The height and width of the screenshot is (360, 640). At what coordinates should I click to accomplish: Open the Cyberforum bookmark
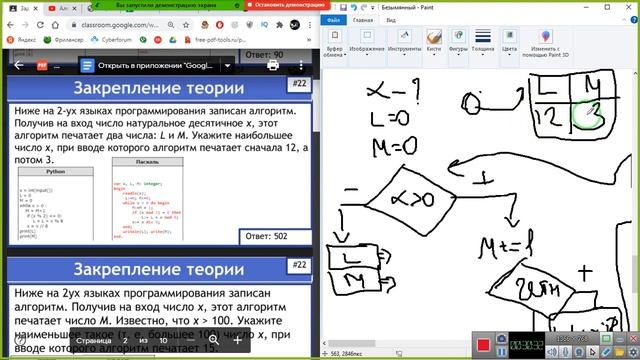coord(111,40)
